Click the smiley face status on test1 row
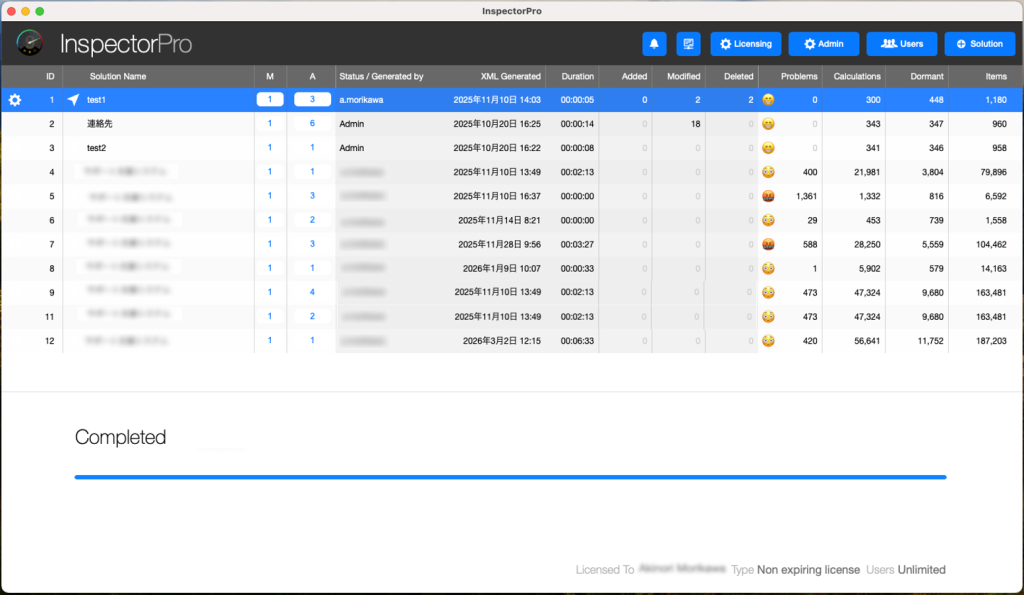This screenshot has width=1024, height=595. tap(768, 100)
